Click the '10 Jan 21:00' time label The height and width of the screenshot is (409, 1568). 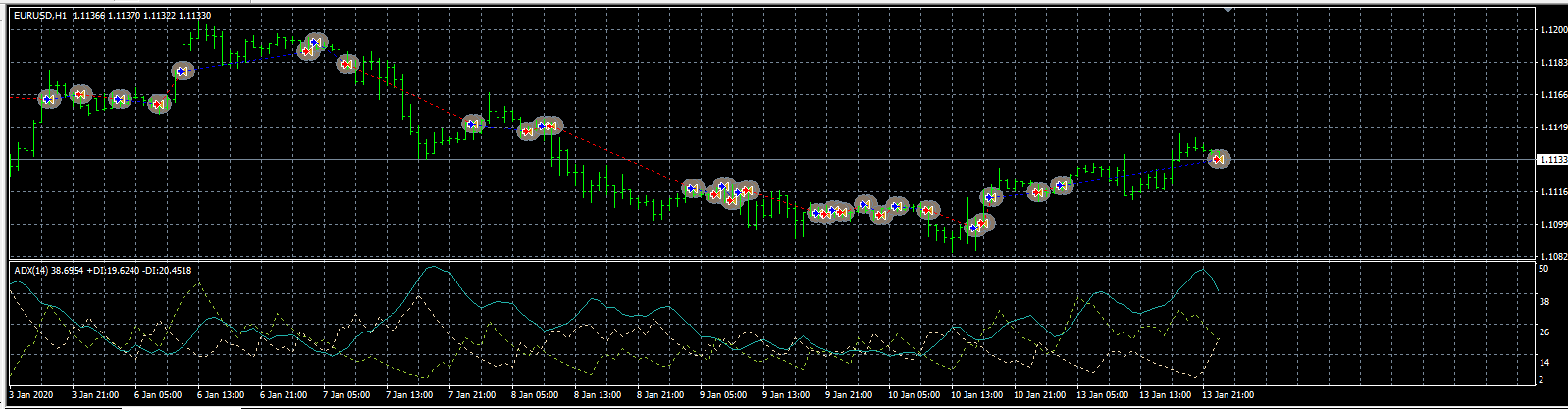pos(1039,395)
